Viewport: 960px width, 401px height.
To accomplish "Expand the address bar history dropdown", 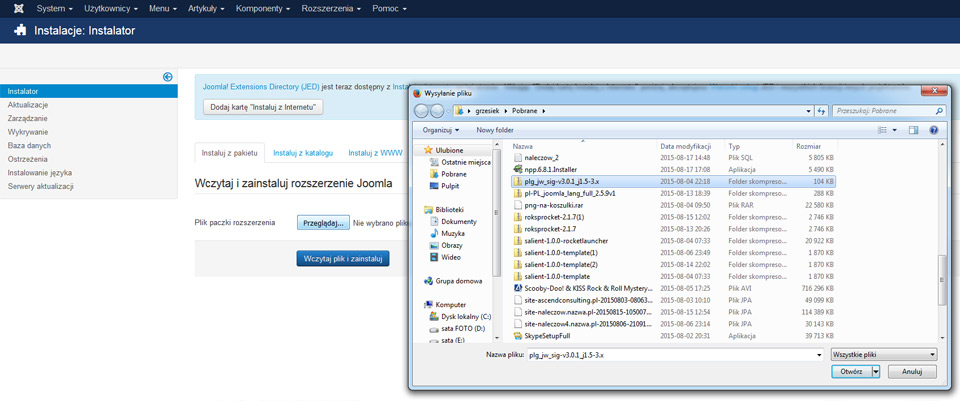I will tap(809, 111).
